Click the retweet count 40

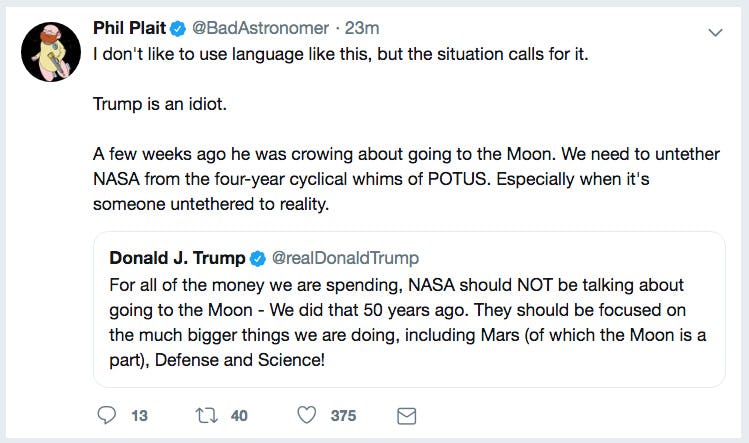(x=239, y=415)
